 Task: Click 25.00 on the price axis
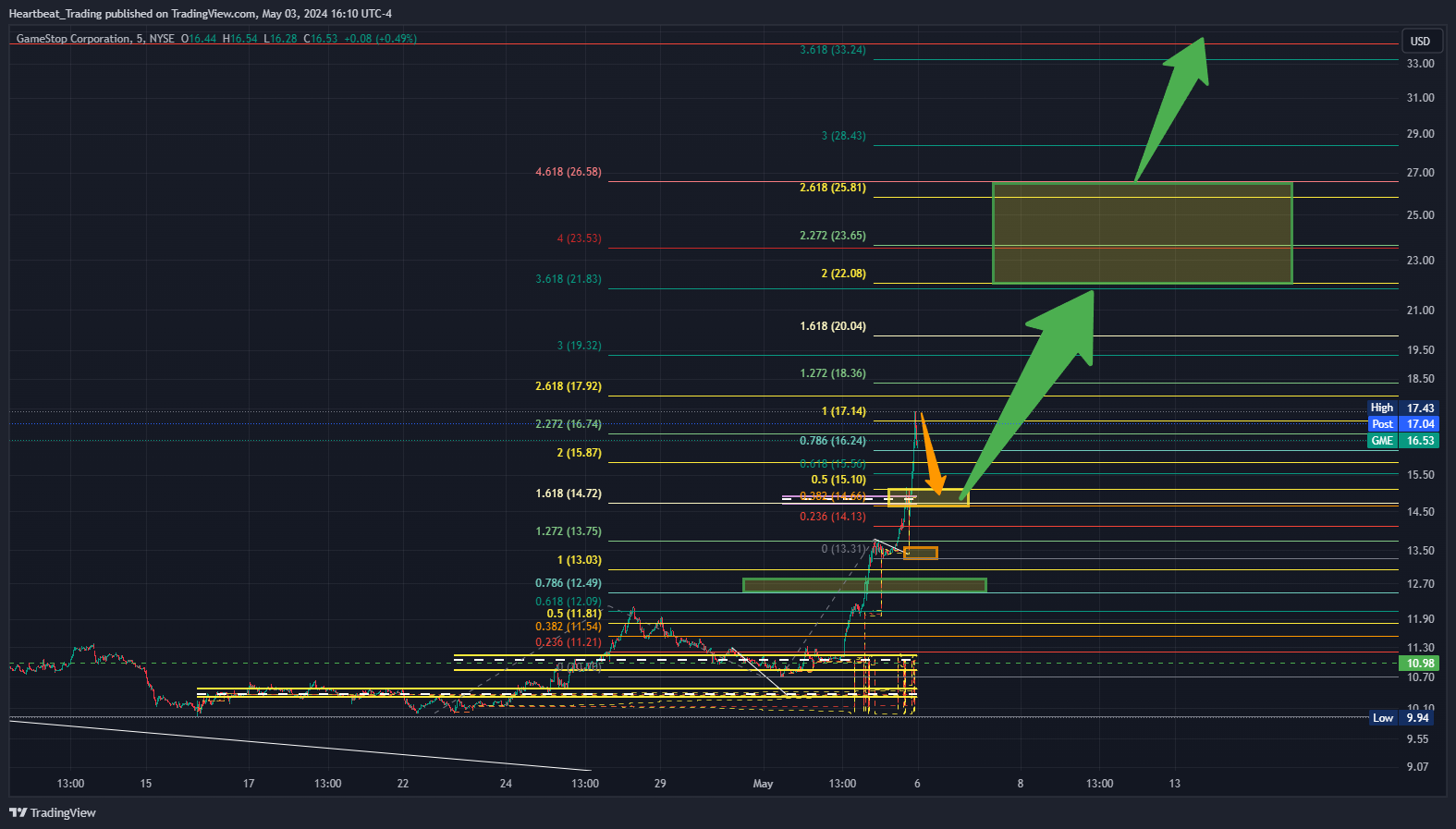1421,215
